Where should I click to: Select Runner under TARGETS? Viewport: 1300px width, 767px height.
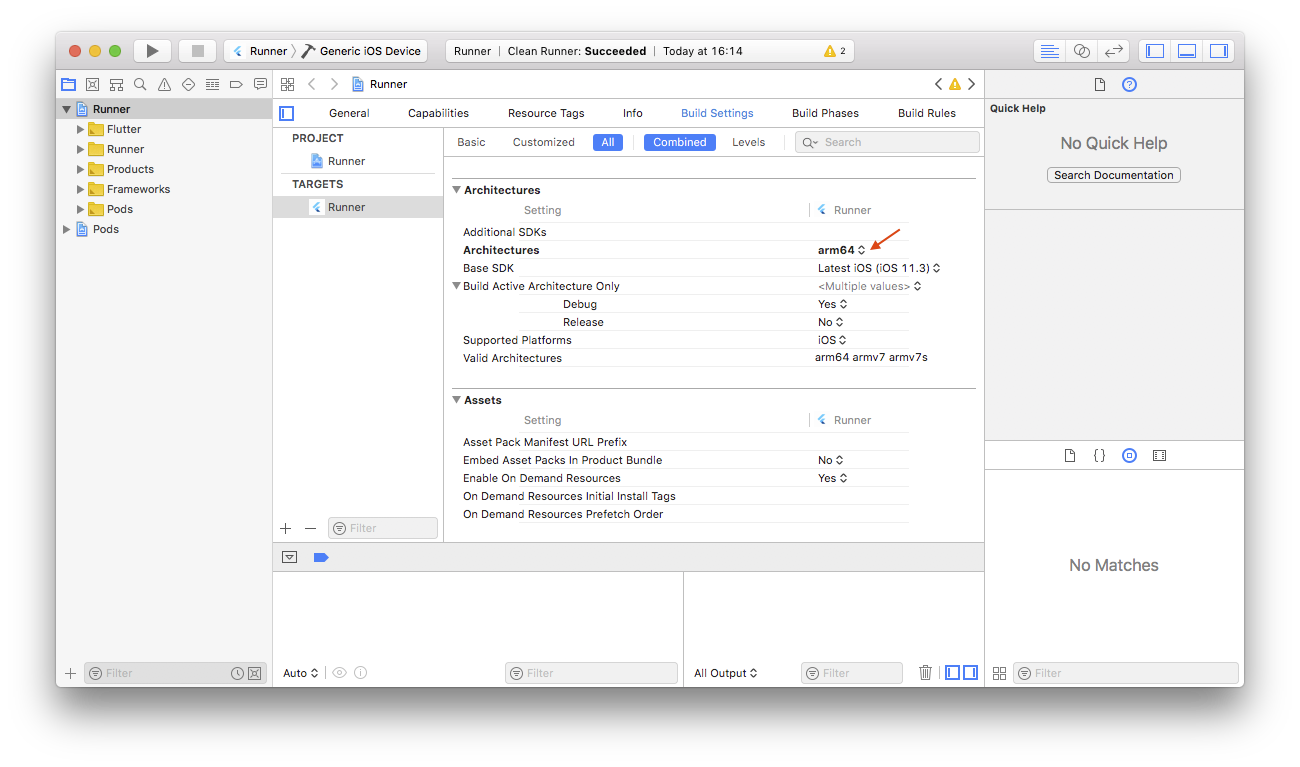tap(358, 207)
